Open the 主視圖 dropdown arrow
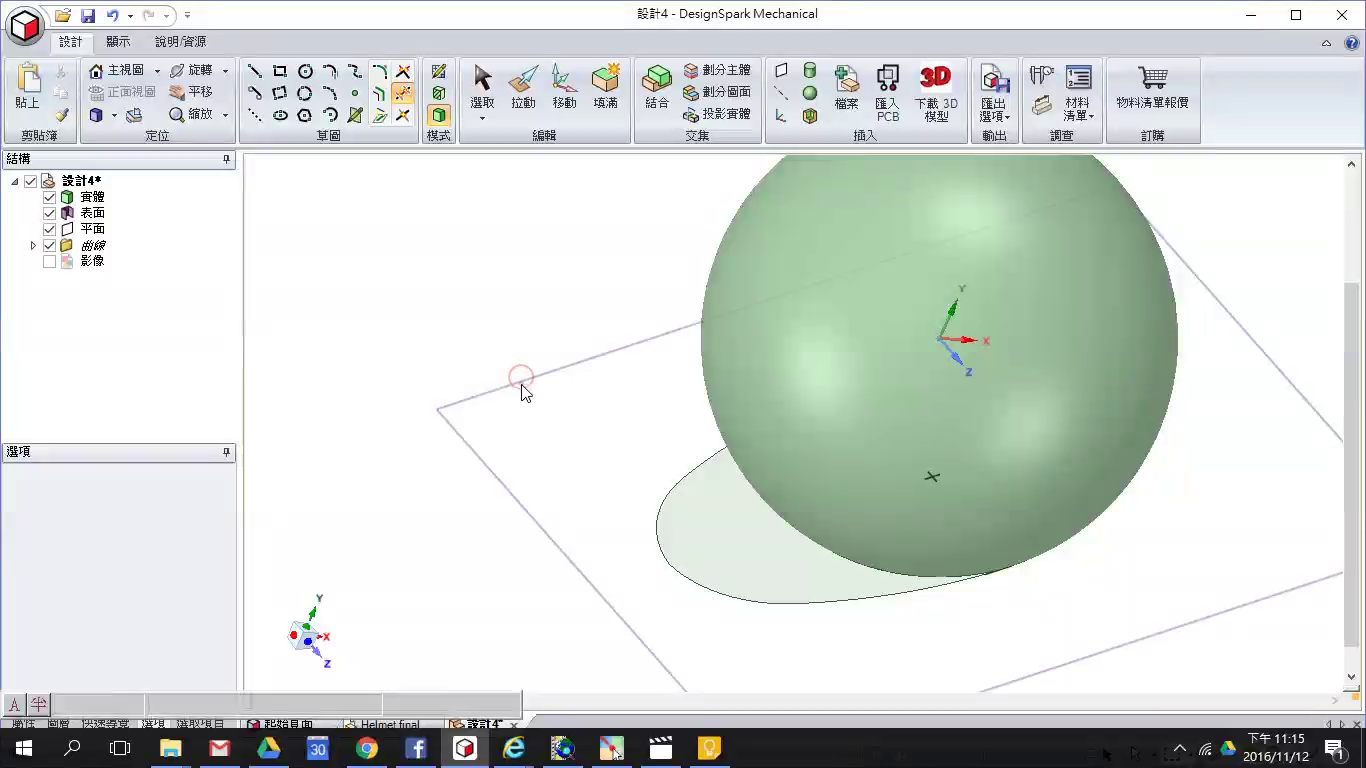Viewport: 1366px width, 768px height. coord(157,71)
